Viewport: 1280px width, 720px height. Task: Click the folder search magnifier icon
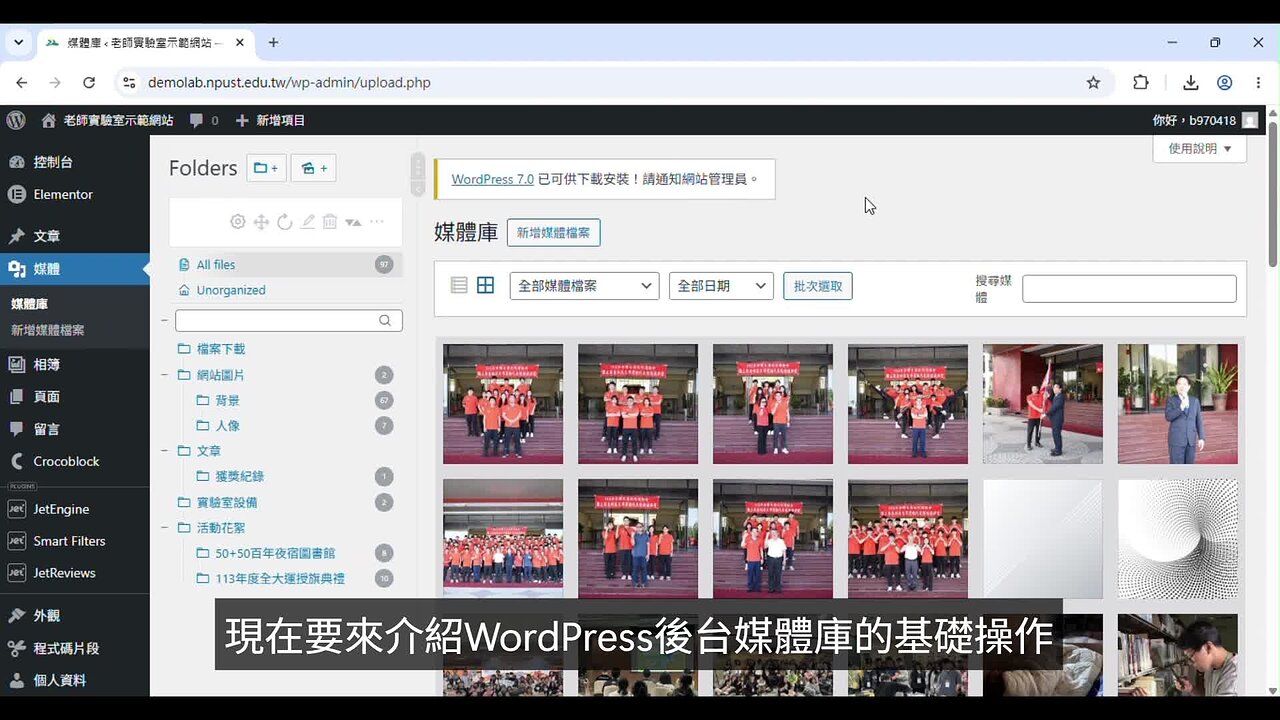[385, 321]
